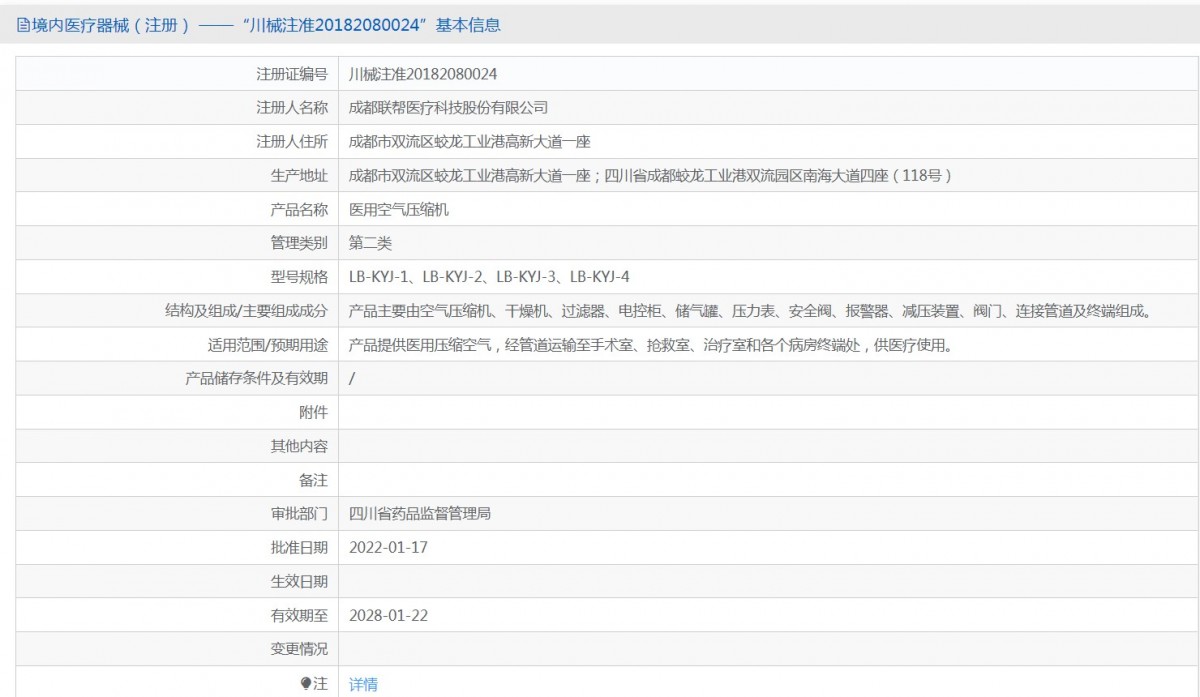Click the 生效日期 label

pyautogui.click(x=300, y=581)
